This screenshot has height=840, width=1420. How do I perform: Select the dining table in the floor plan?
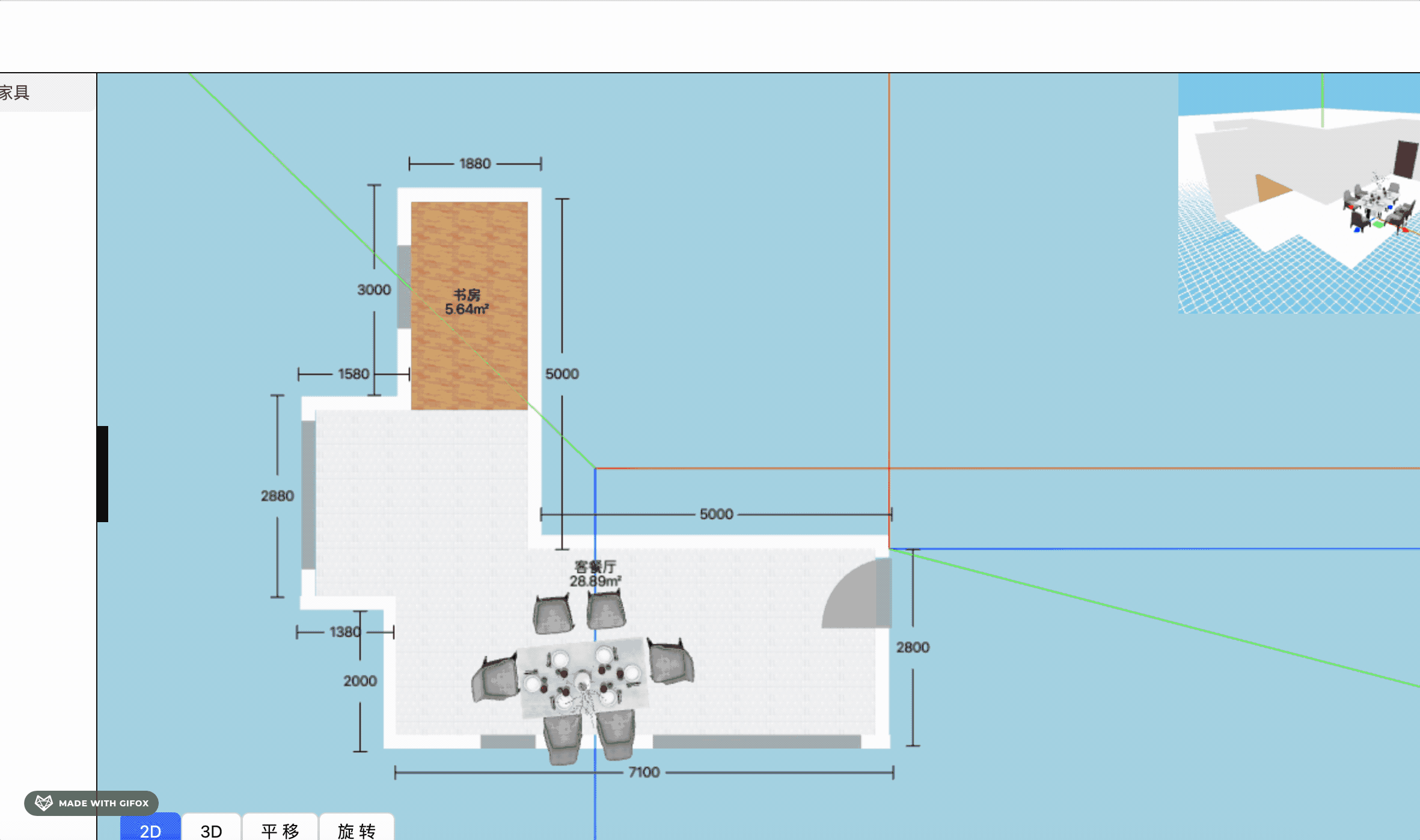[x=583, y=678]
